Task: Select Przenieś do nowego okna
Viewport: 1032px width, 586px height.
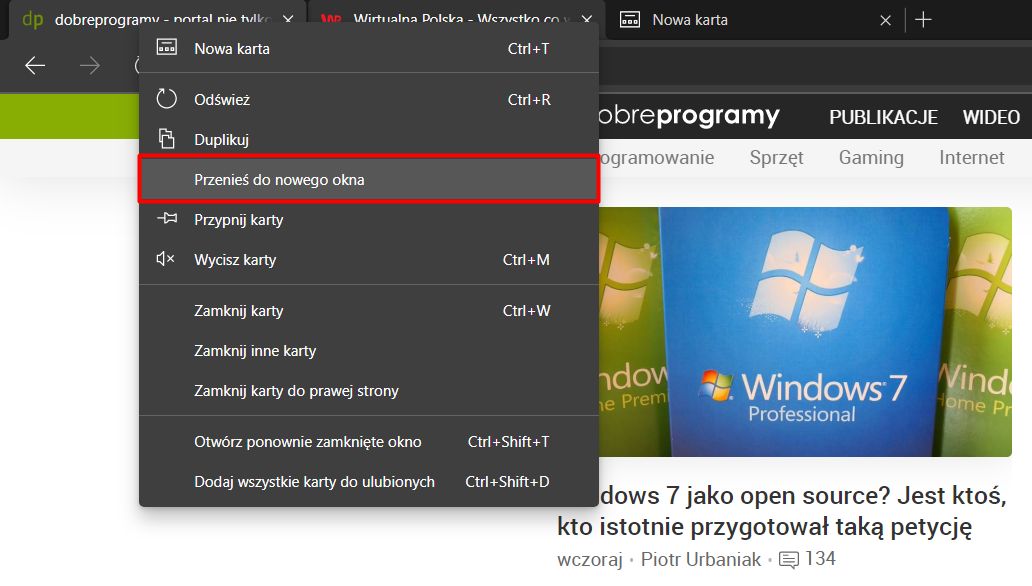Action: [x=369, y=180]
